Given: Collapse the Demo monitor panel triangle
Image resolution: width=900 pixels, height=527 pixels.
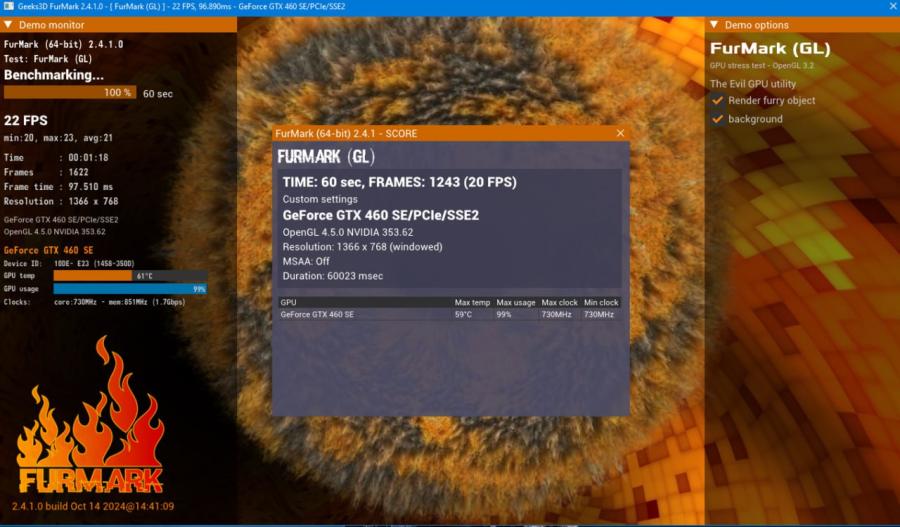Looking at the screenshot, I should (8, 25).
